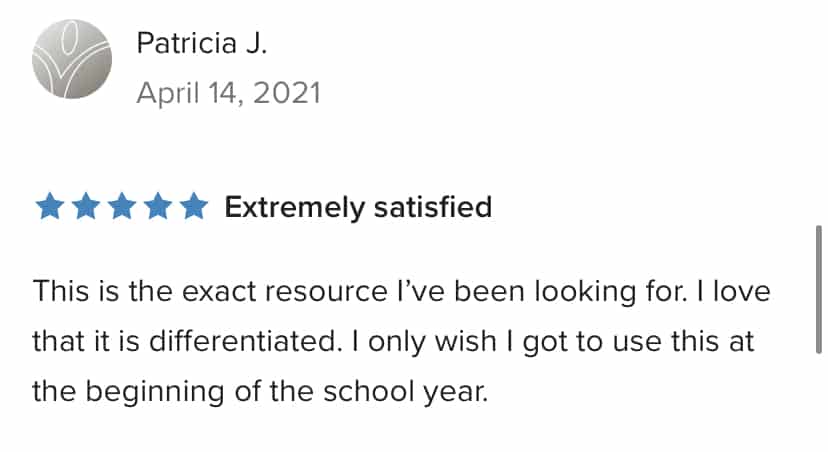The height and width of the screenshot is (452, 828).
Task: Click the last line mentioning school year
Action: click(260, 392)
